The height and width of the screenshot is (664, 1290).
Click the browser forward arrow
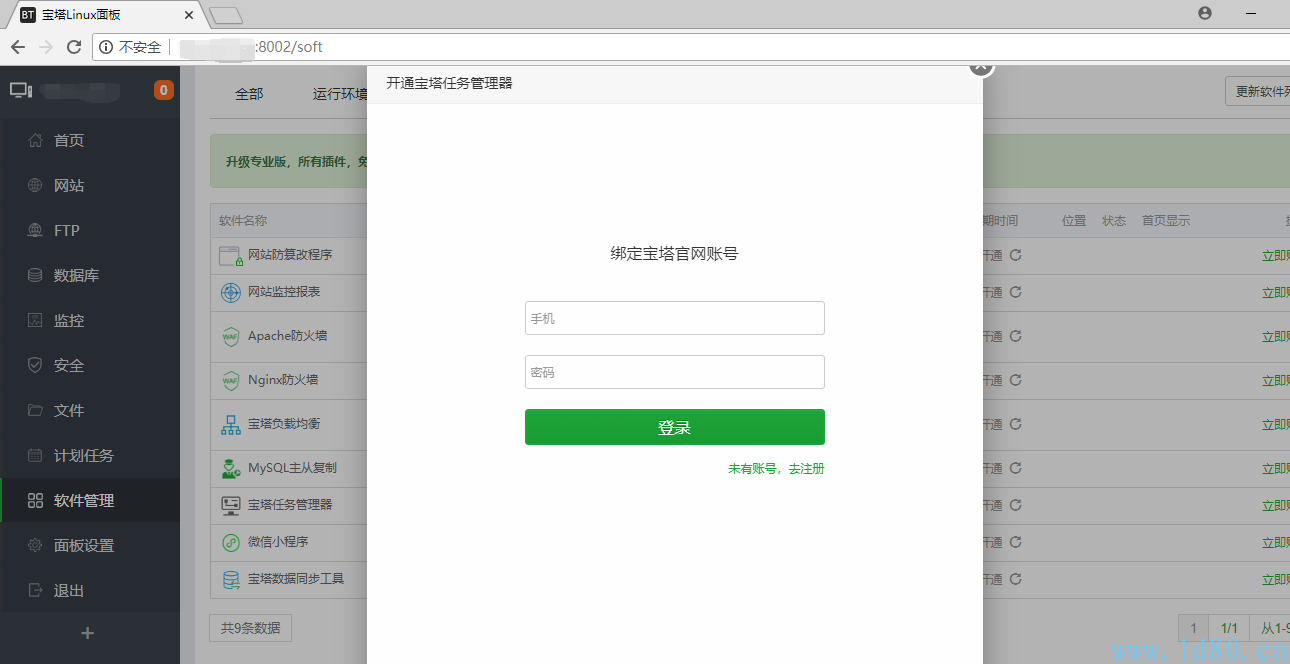[x=46, y=47]
